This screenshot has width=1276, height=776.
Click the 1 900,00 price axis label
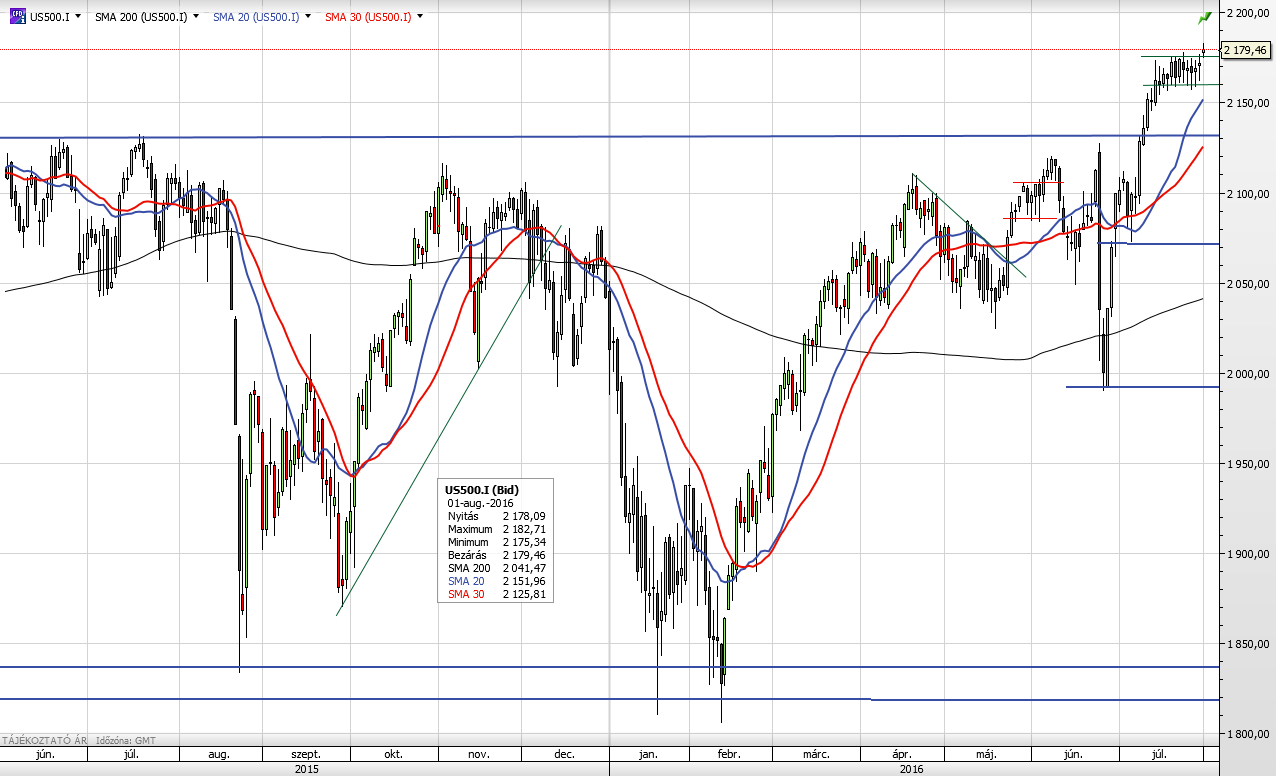(x=1246, y=553)
